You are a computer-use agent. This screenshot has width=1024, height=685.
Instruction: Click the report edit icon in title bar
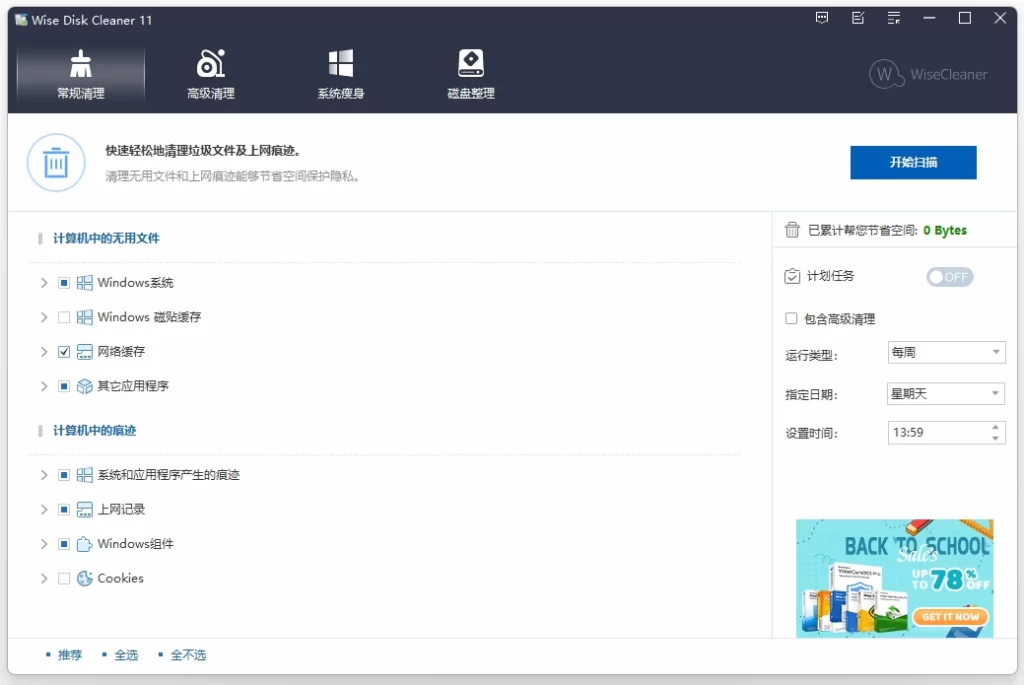tap(857, 18)
